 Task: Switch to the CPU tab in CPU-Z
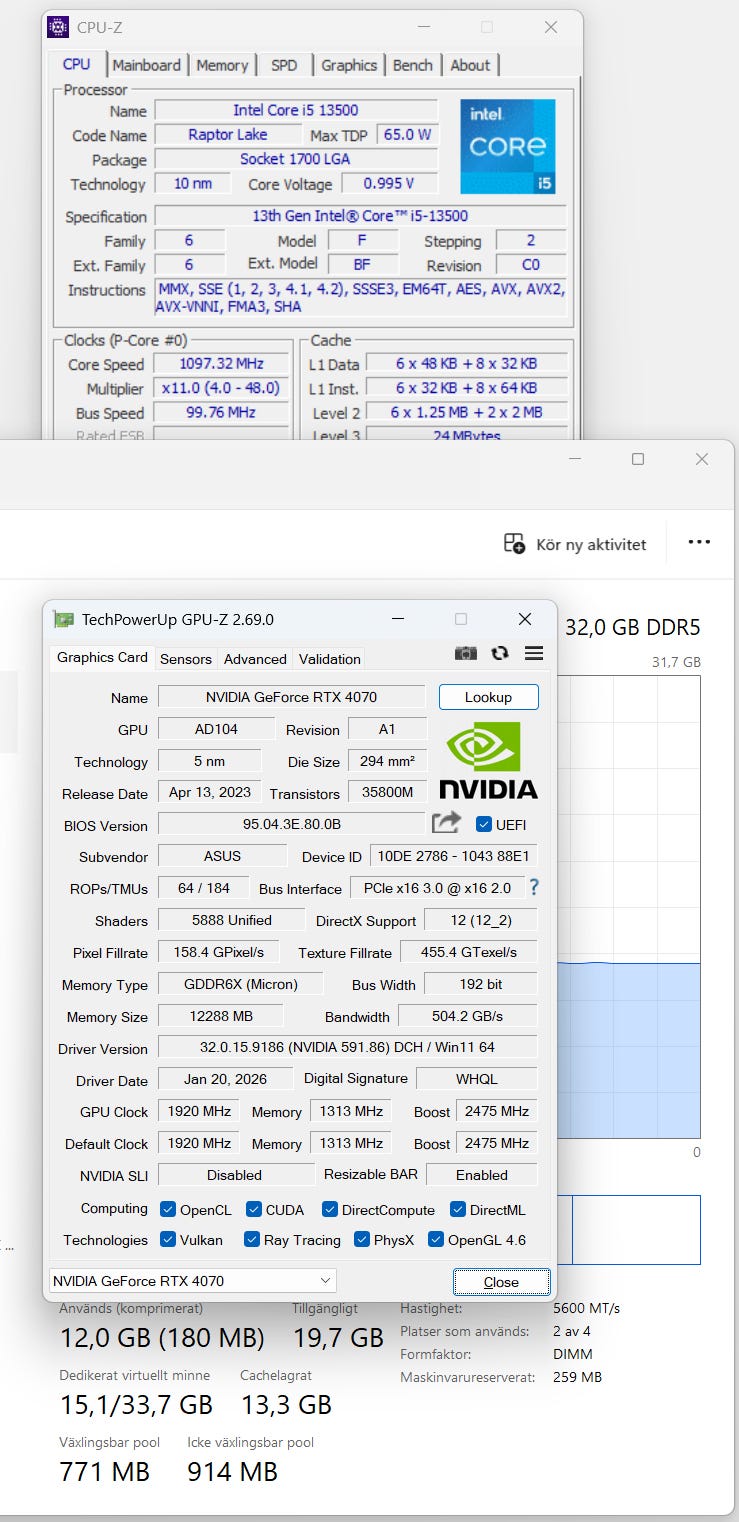click(76, 64)
